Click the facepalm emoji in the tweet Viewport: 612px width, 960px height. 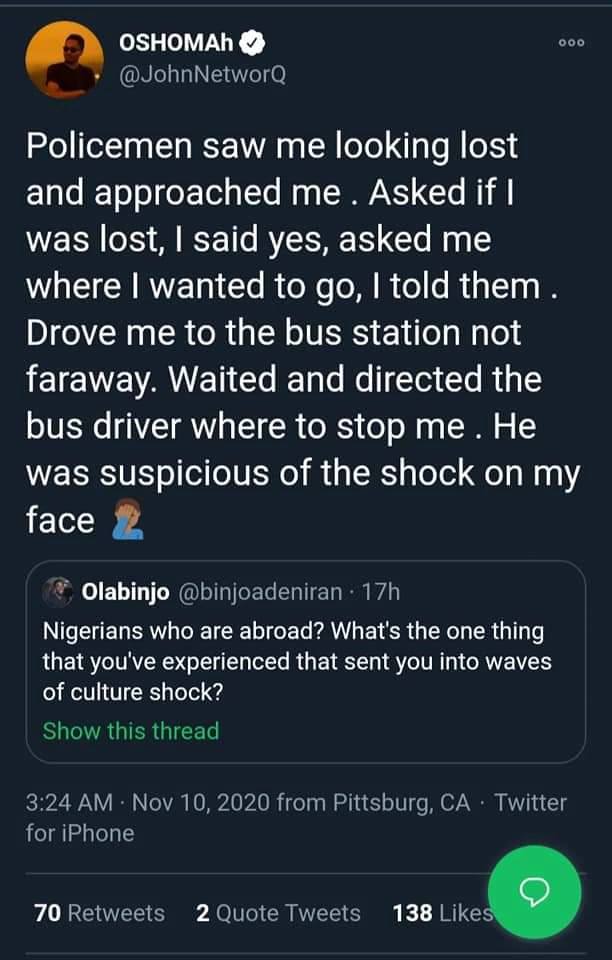[x=127, y=520]
